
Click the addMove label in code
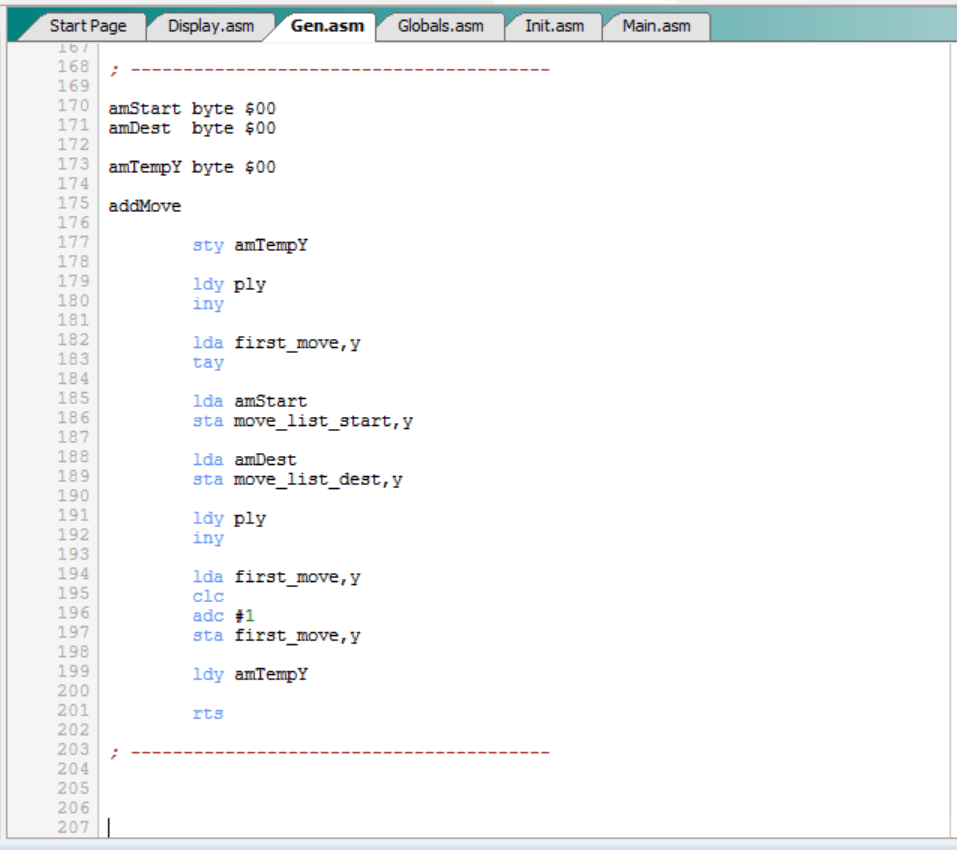145,206
